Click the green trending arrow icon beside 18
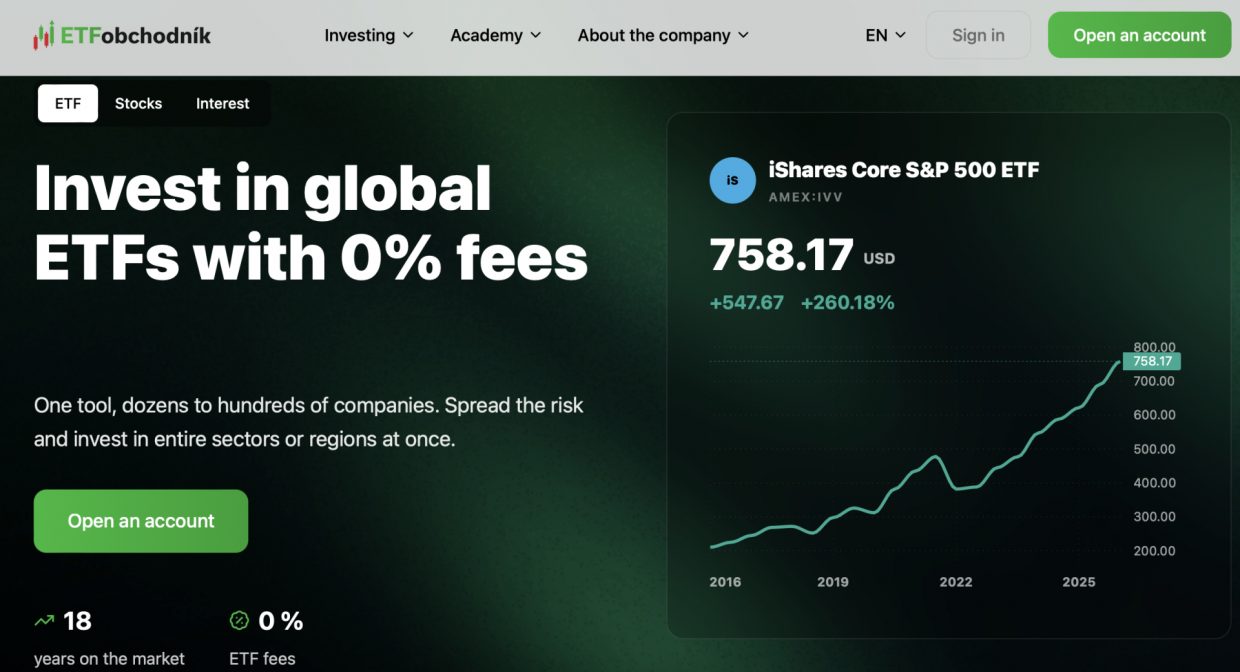 point(44,621)
